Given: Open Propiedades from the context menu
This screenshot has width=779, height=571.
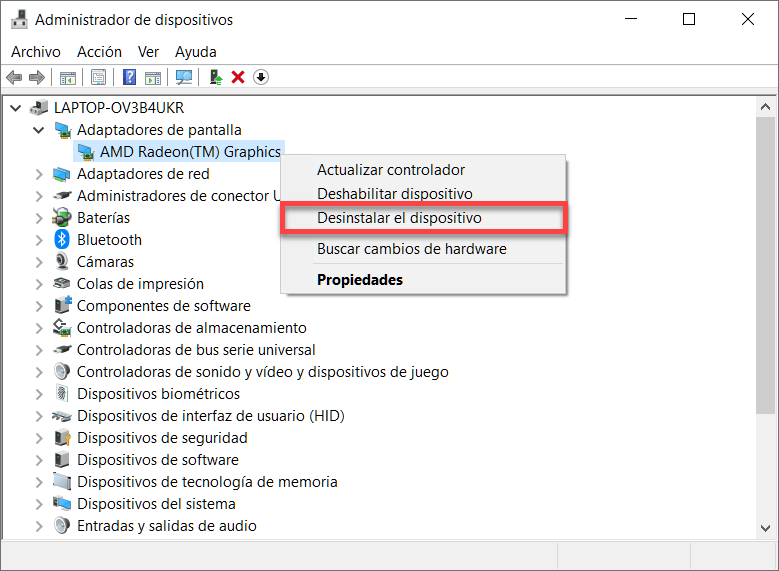Looking at the screenshot, I should point(423,280).
